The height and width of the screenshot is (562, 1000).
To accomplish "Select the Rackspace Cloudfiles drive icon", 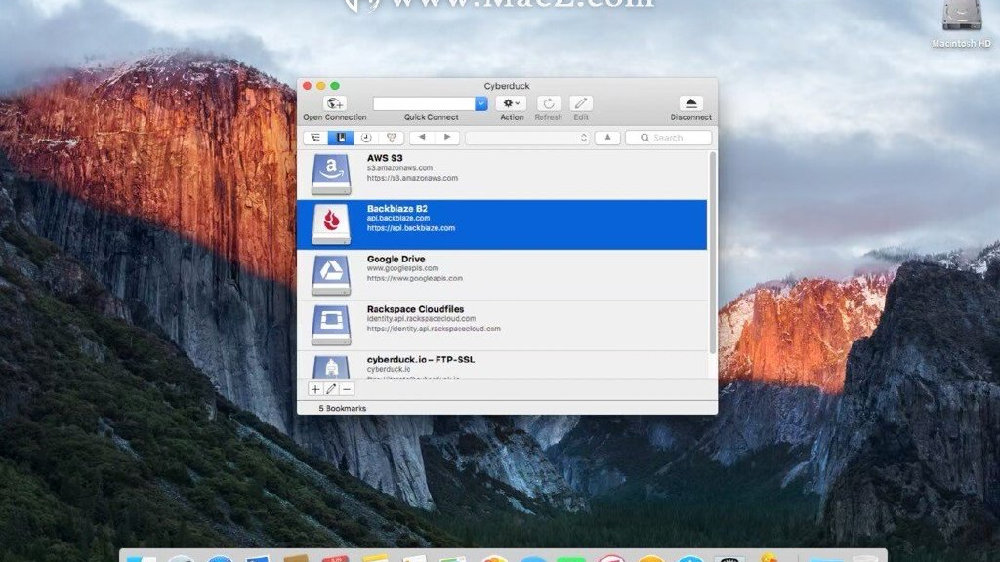I will [331, 325].
